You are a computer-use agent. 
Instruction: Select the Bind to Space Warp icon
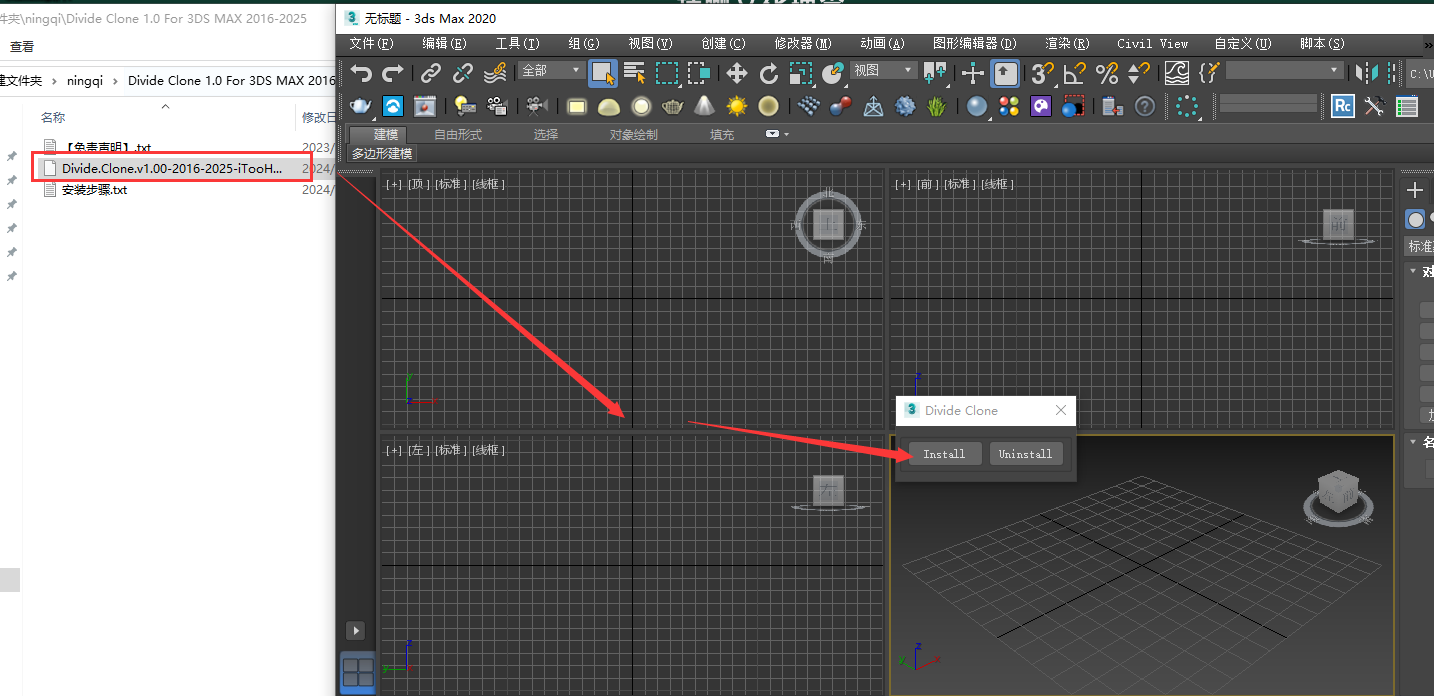[495, 72]
